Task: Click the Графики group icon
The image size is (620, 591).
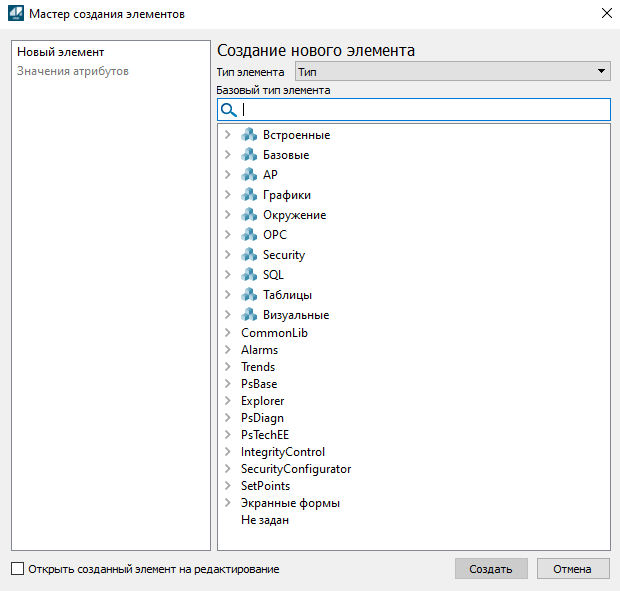Action: 249,195
